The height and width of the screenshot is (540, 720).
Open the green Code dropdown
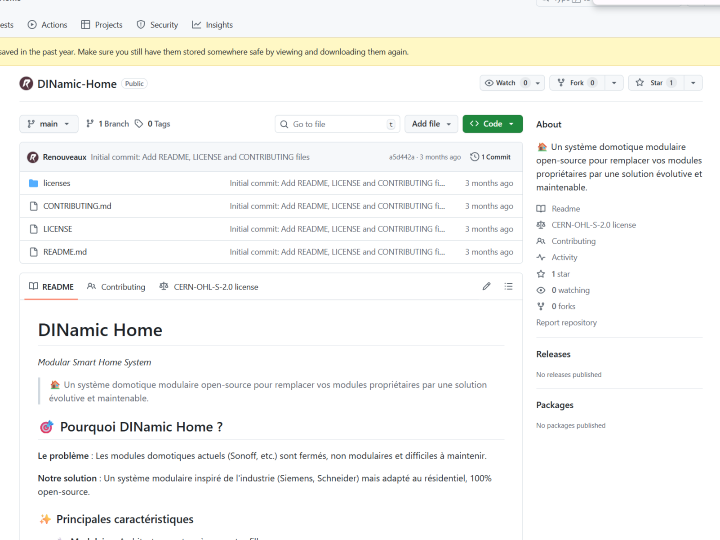pyautogui.click(x=492, y=124)
